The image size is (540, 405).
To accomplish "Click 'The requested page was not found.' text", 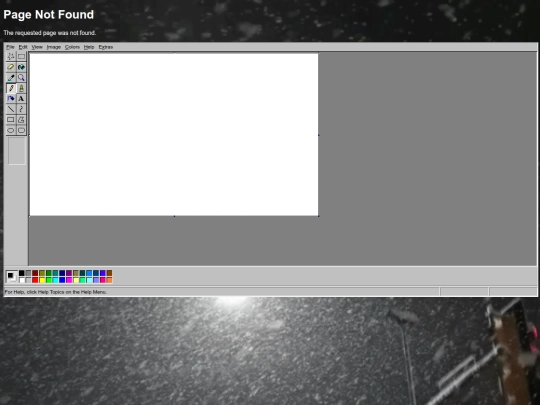I will point(50,33).
